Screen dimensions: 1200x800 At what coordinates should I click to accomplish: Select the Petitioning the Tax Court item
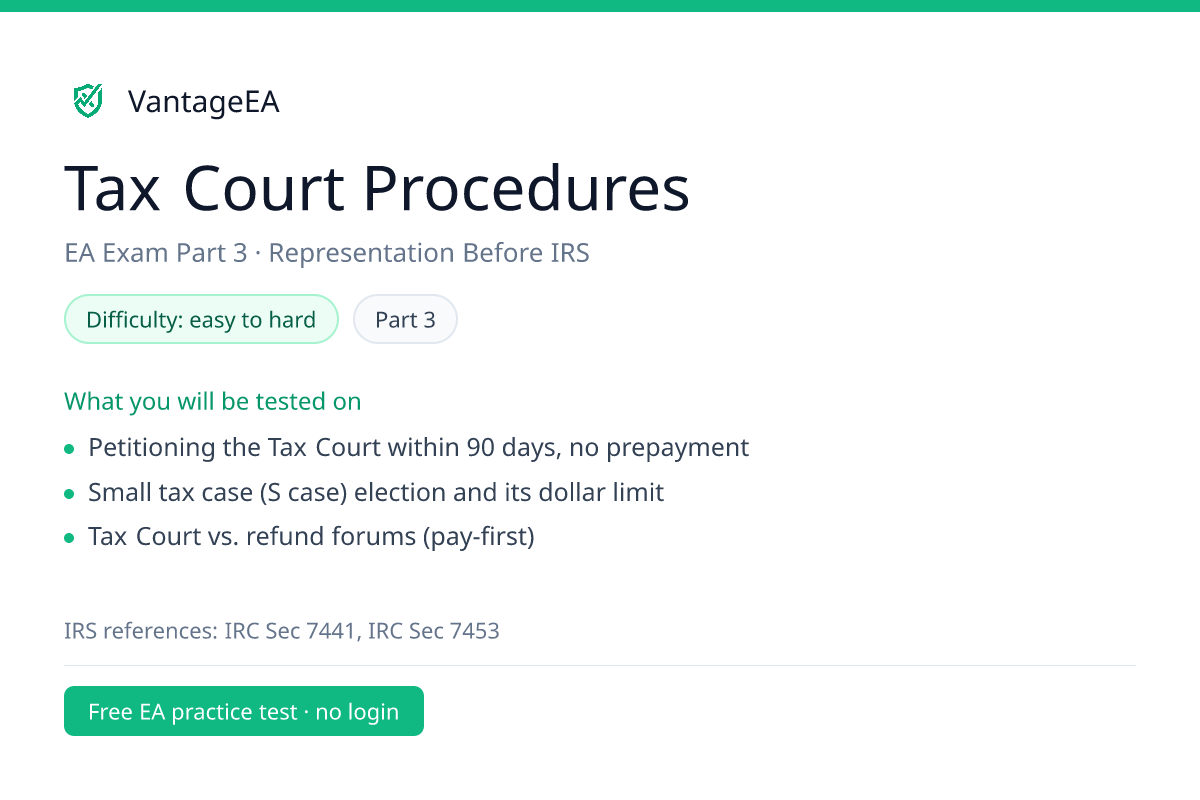coord(418,447)
